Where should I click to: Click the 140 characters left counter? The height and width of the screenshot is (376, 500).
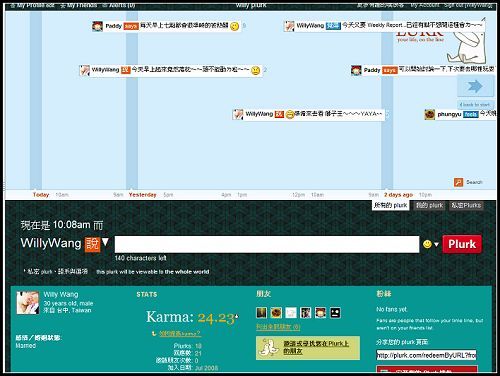(x=140, y=258)
